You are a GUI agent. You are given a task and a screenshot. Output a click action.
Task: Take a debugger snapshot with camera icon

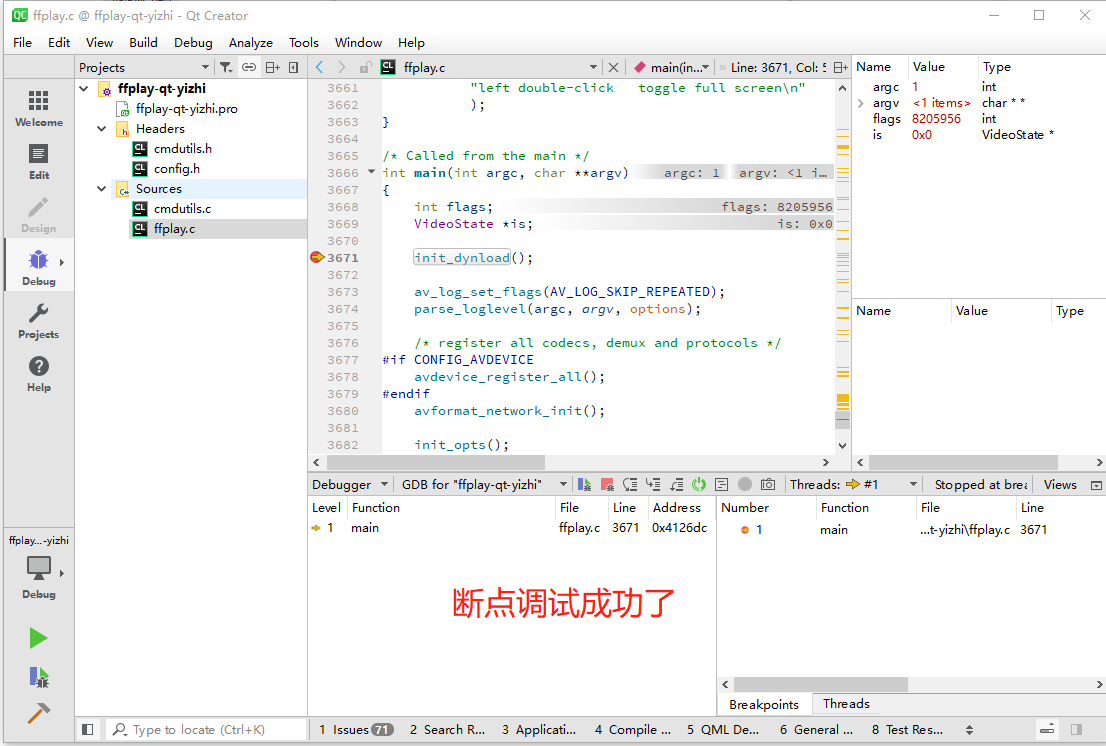(768, 484)
